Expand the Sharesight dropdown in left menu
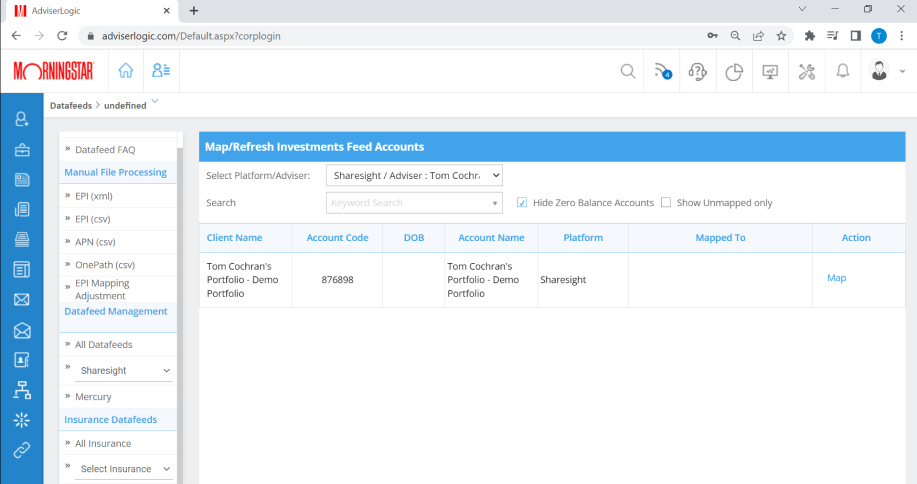The width and height of the screenshot is (917, 484). pos(123,371)
